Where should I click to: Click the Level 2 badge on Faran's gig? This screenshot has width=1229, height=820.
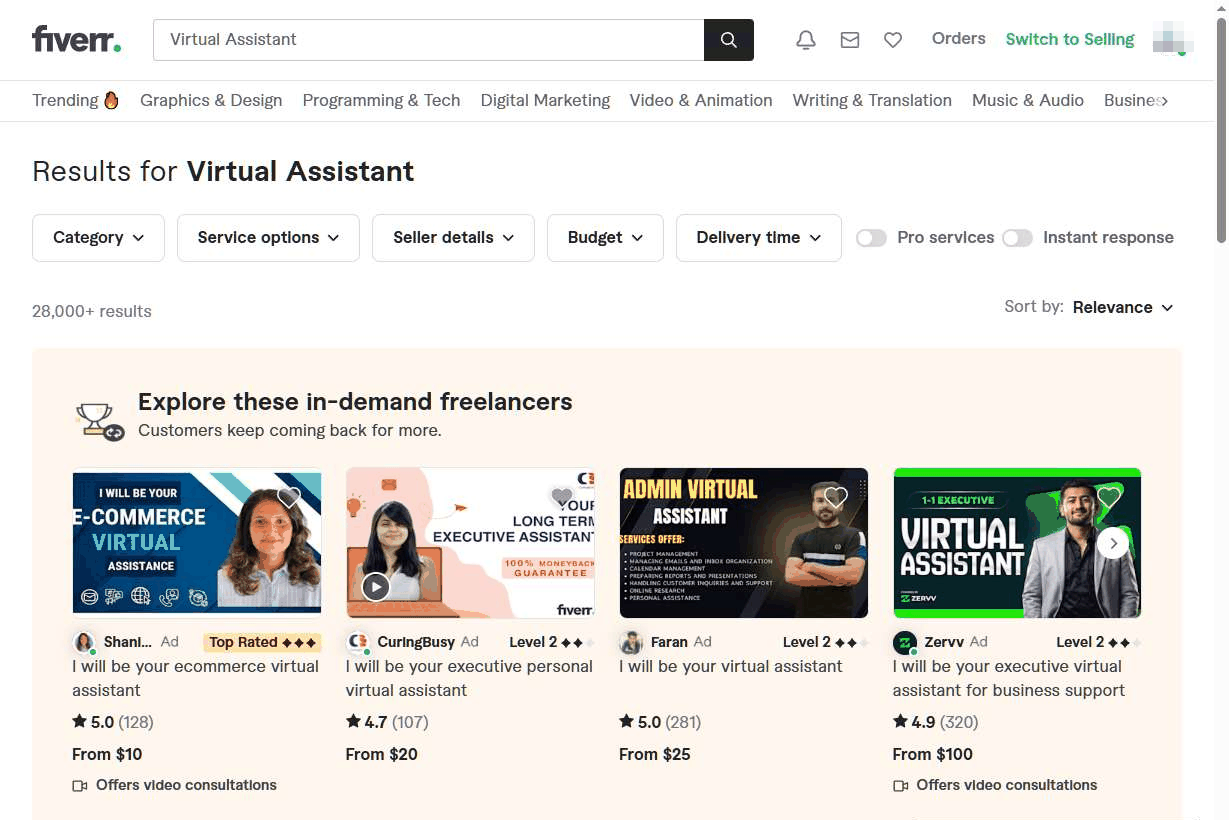[x=825, y=642]
